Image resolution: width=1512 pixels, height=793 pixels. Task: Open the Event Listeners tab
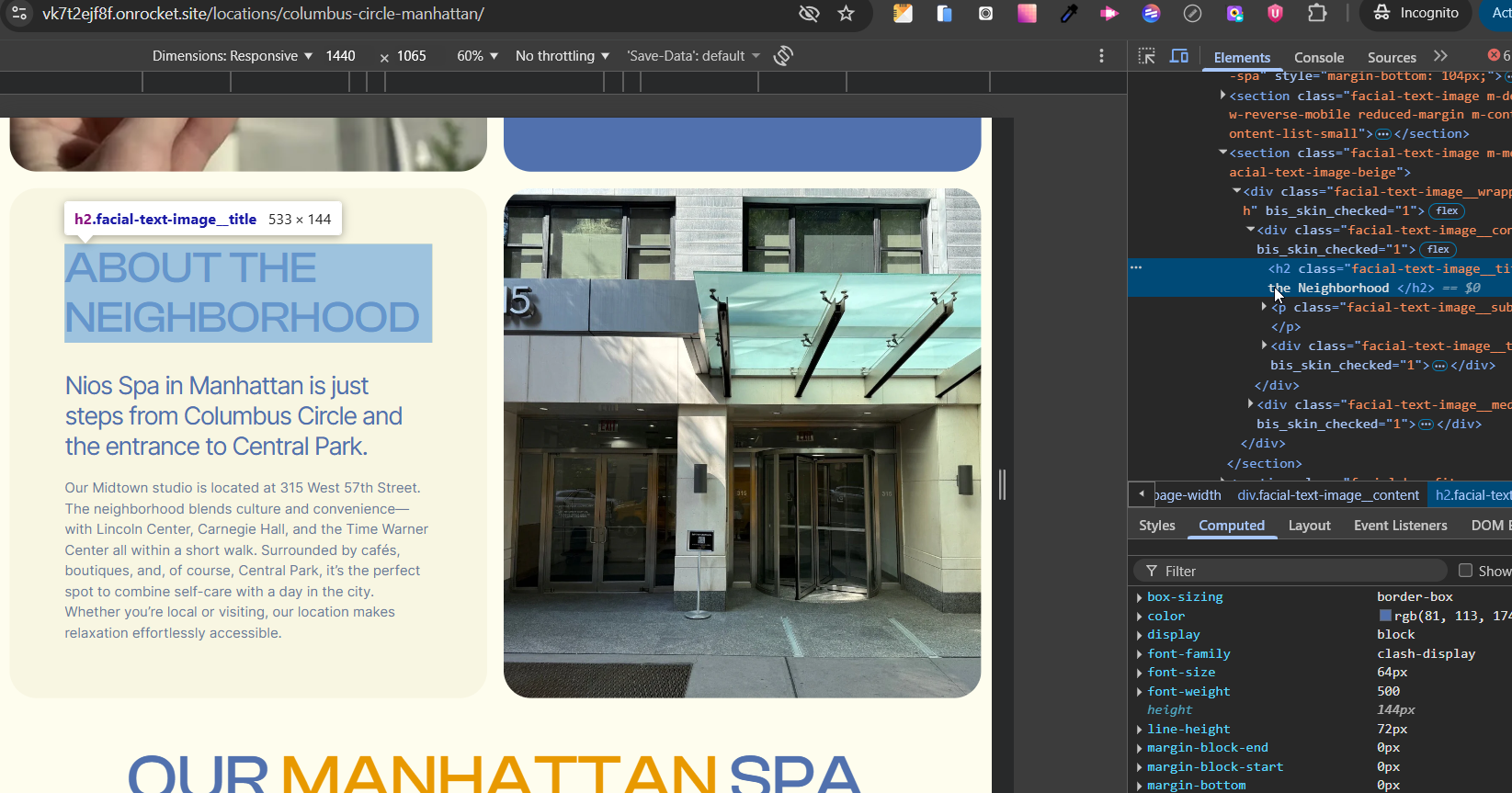(x=1401, y=526)
